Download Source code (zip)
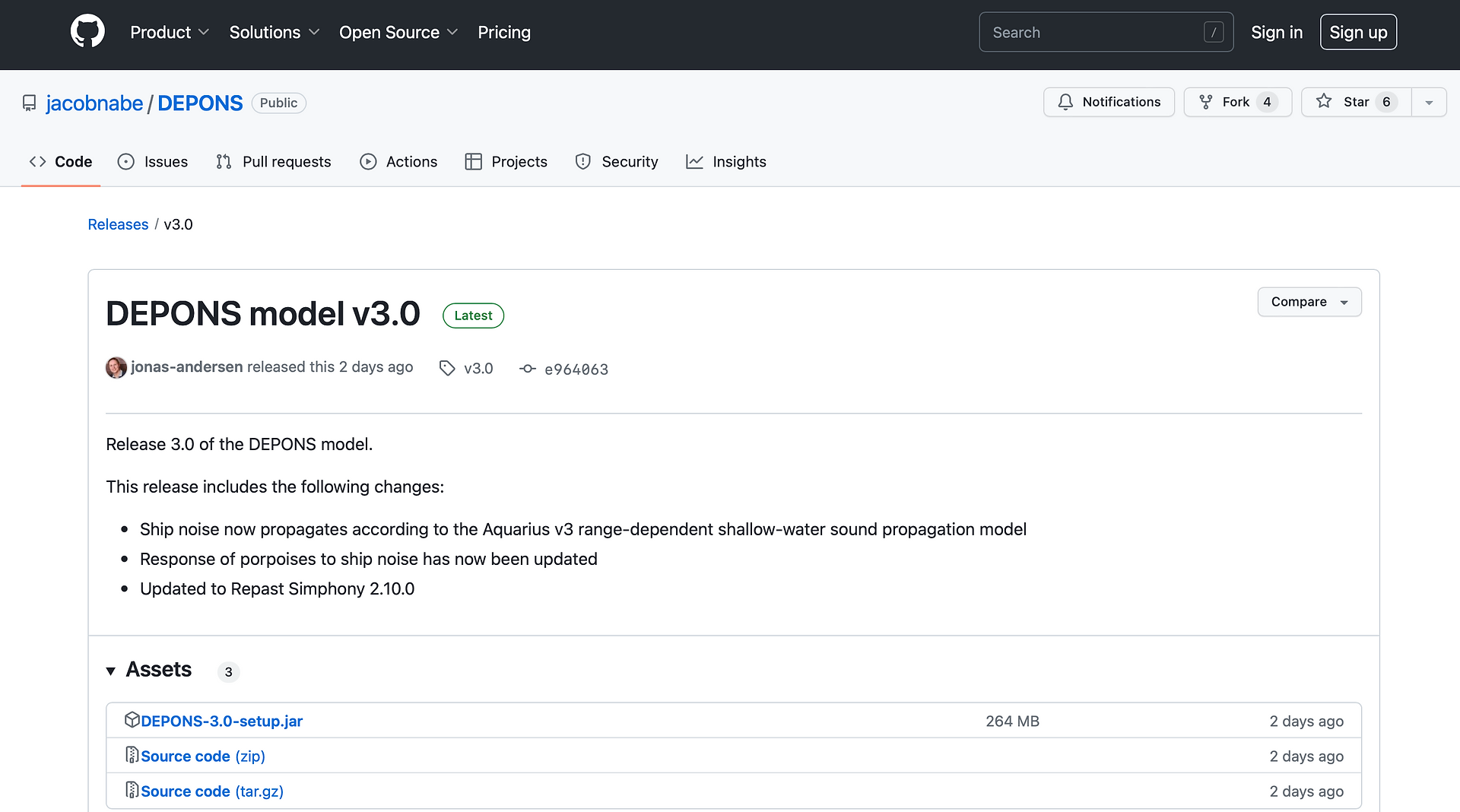 [x=203, y=756]
